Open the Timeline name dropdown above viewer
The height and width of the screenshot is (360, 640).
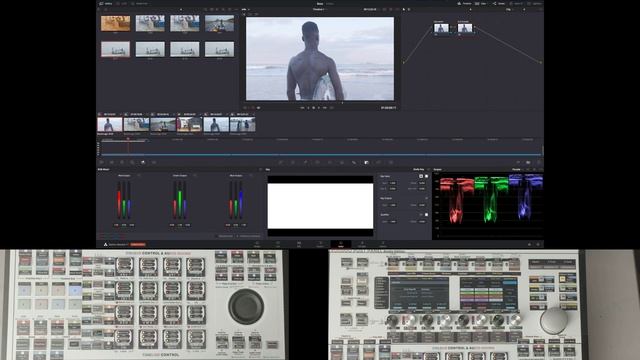pos(319,9)
